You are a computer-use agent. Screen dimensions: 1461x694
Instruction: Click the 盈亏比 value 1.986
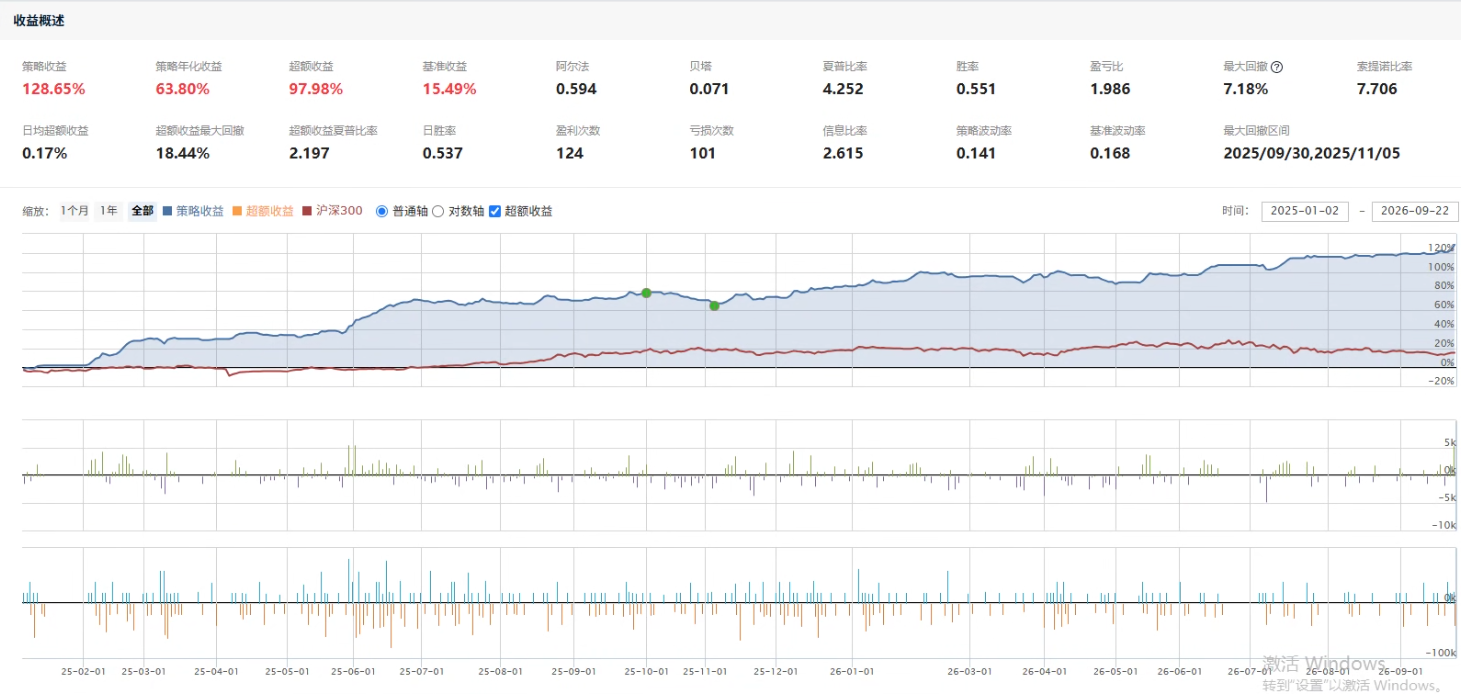pyautogui.click(x=1110, y=89)
